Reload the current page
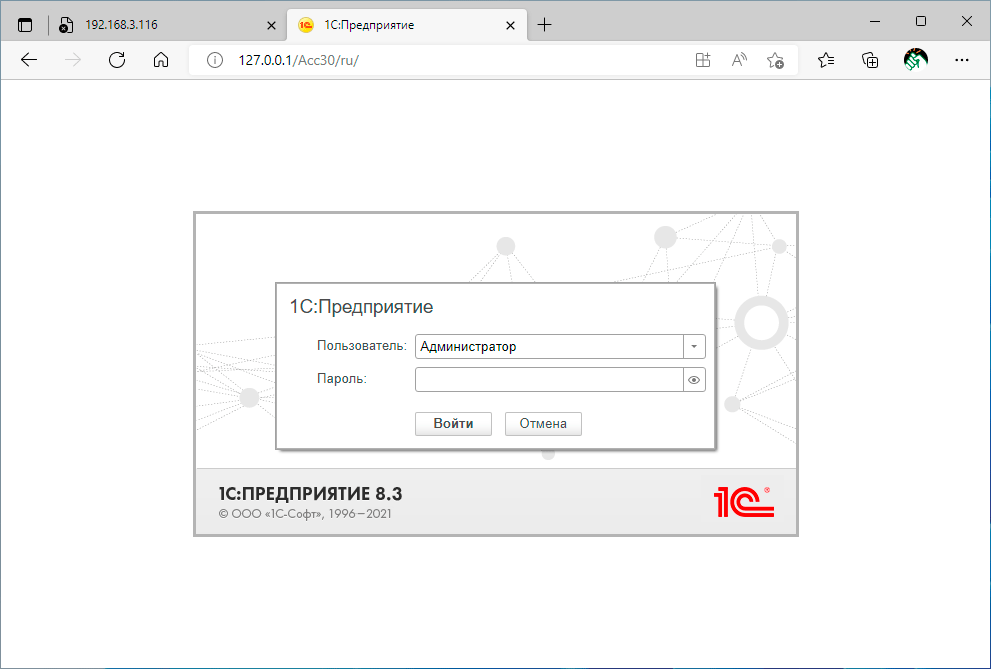 pos(117,60)
